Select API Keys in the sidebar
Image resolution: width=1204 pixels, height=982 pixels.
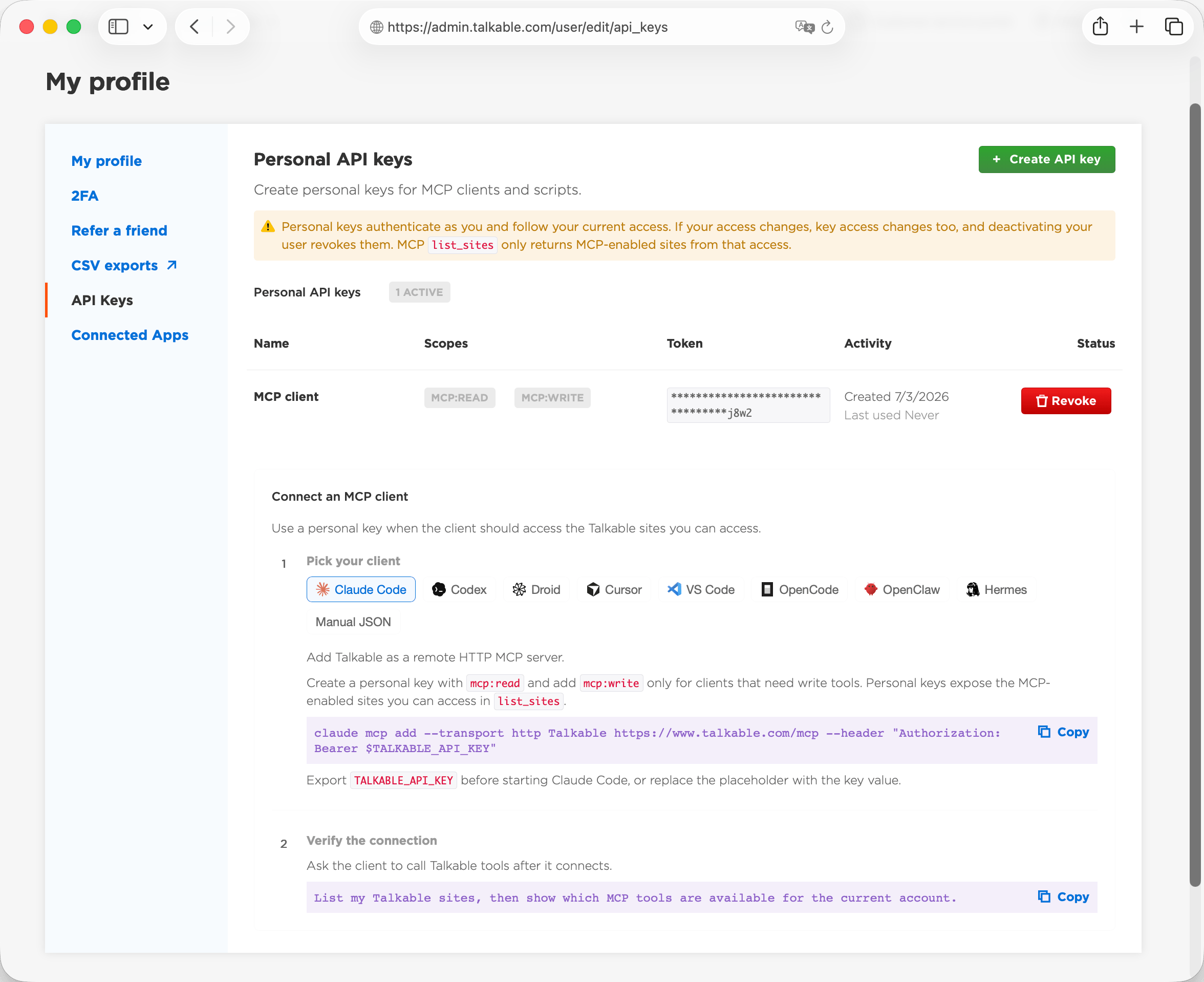click(102, 300)
